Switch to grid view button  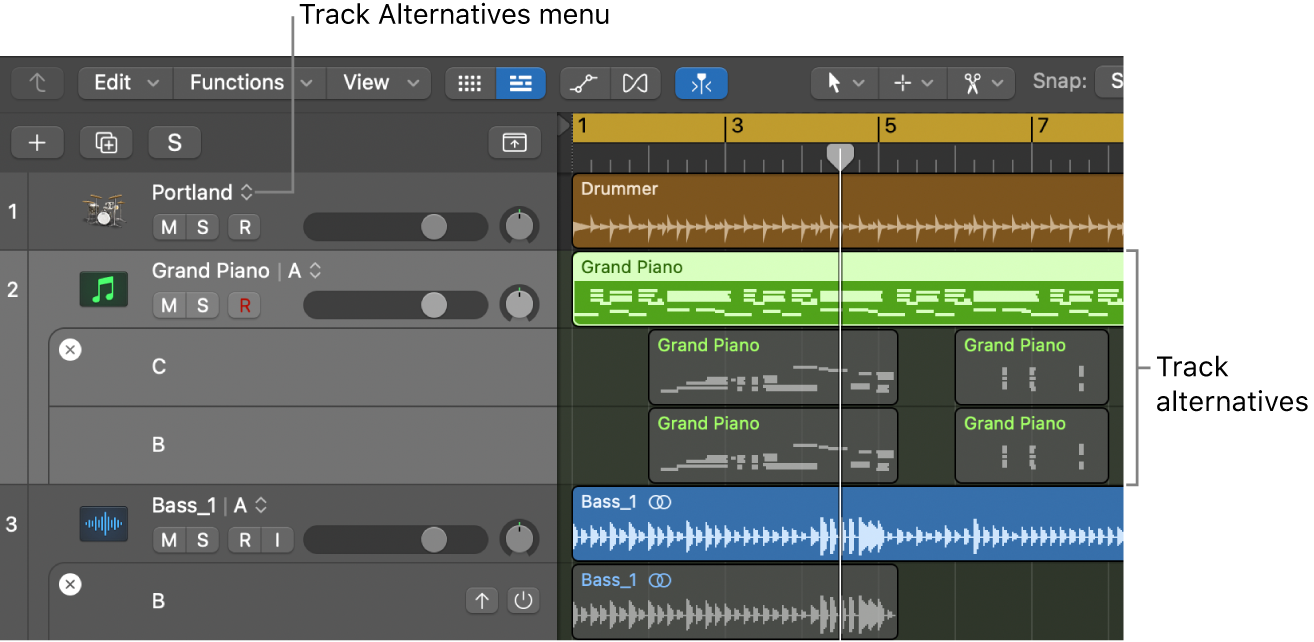point(470,83)
